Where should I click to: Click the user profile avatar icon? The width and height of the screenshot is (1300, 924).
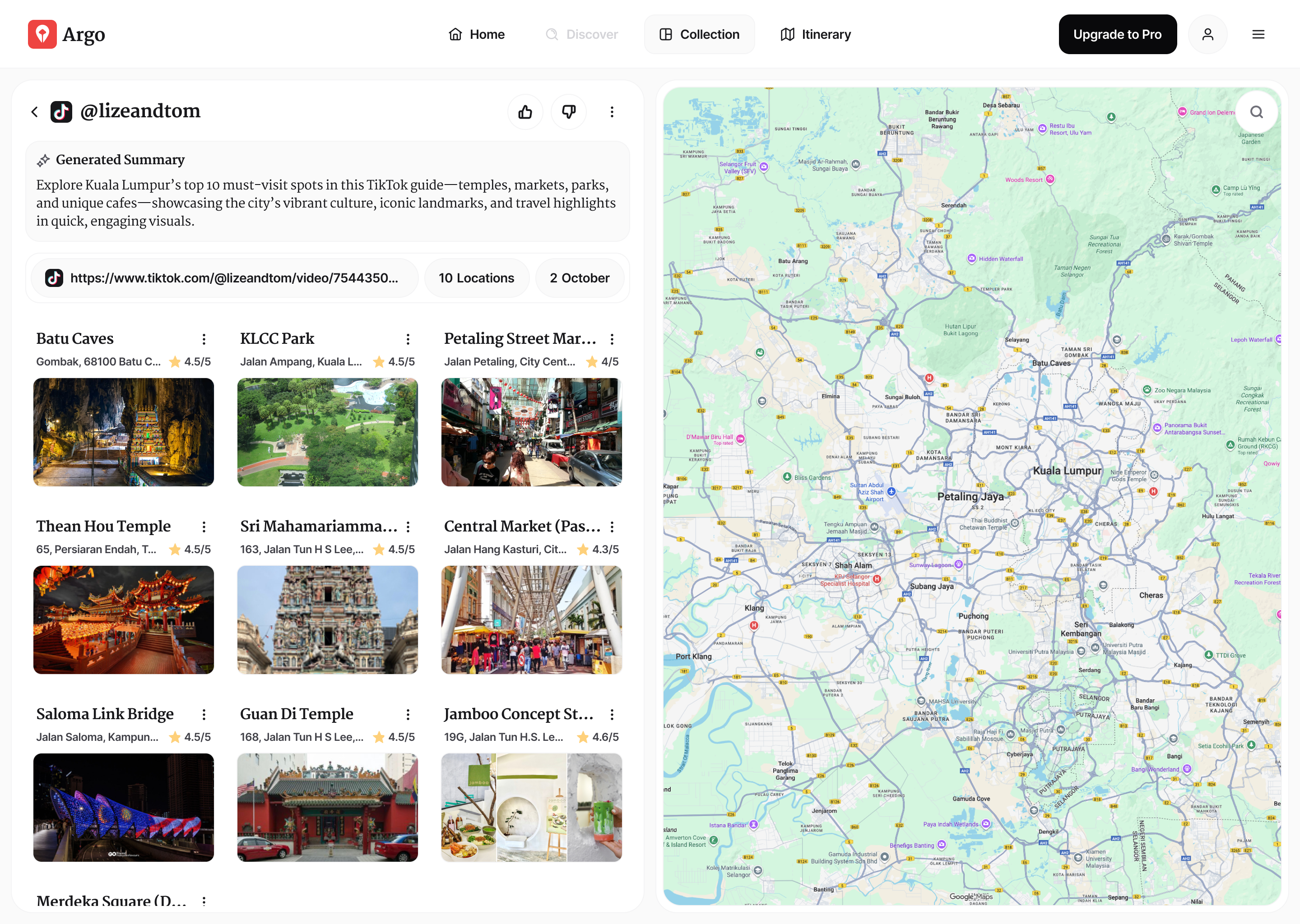[1208, 34]
